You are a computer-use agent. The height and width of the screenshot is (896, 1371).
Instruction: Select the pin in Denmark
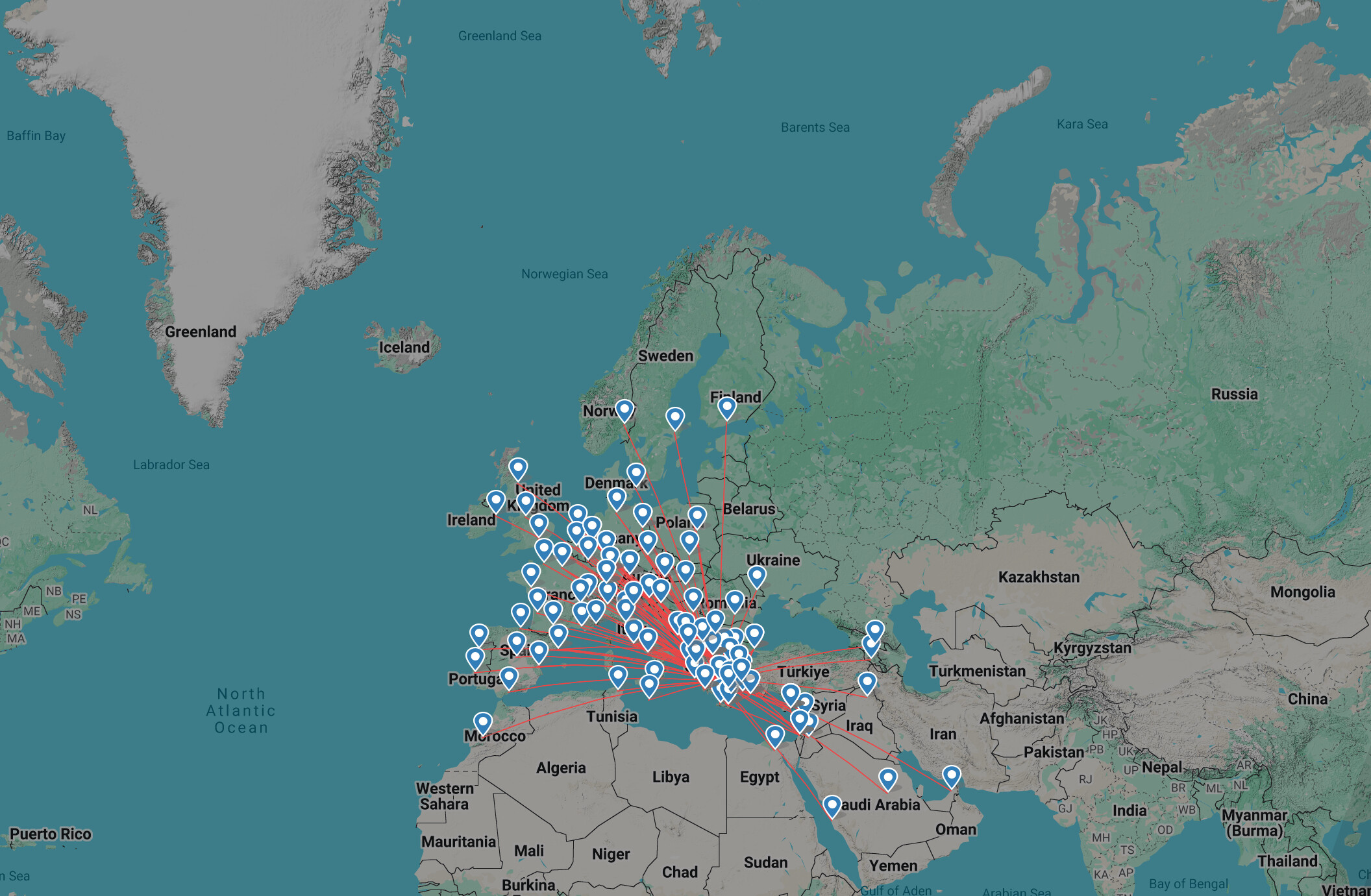pyautogui.click(x=636, y=474)
